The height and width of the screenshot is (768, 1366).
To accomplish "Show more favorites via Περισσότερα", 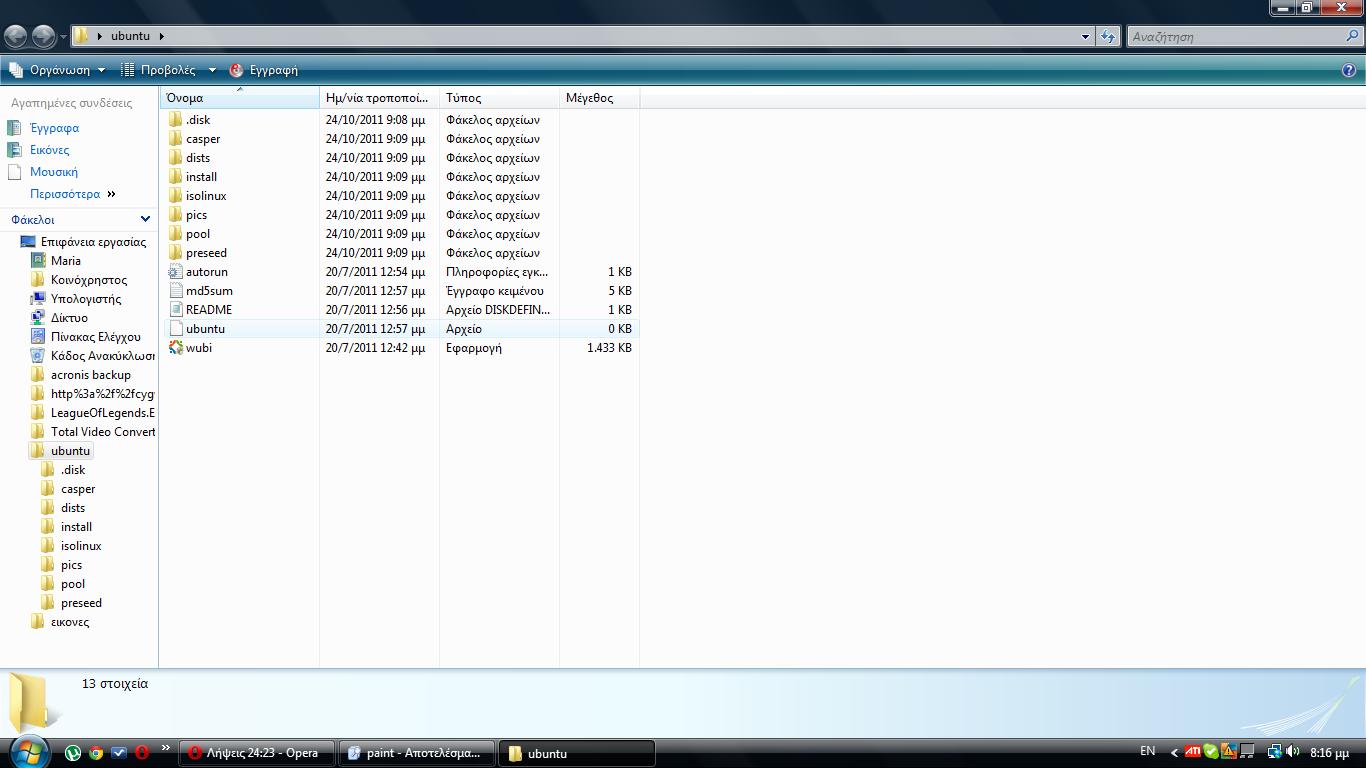I will coord(72,194).
